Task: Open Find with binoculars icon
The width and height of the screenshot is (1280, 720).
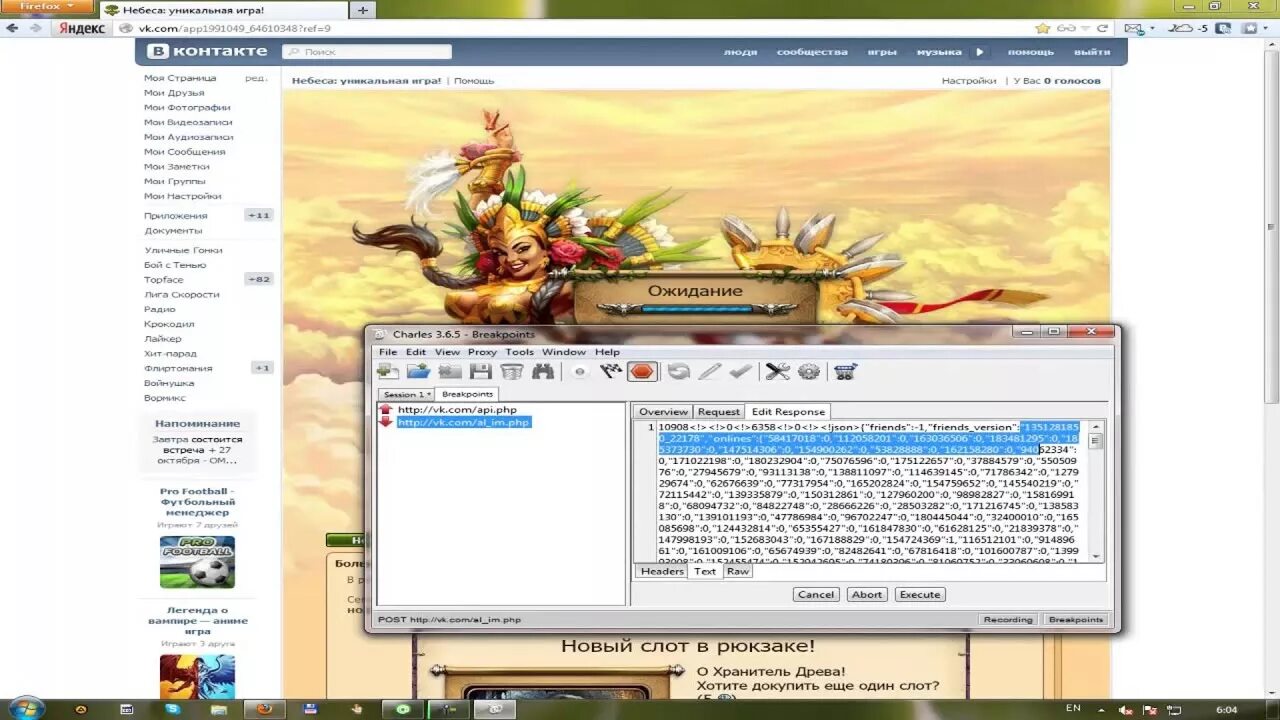Action: pyautogui.click(x=542, y=372)
